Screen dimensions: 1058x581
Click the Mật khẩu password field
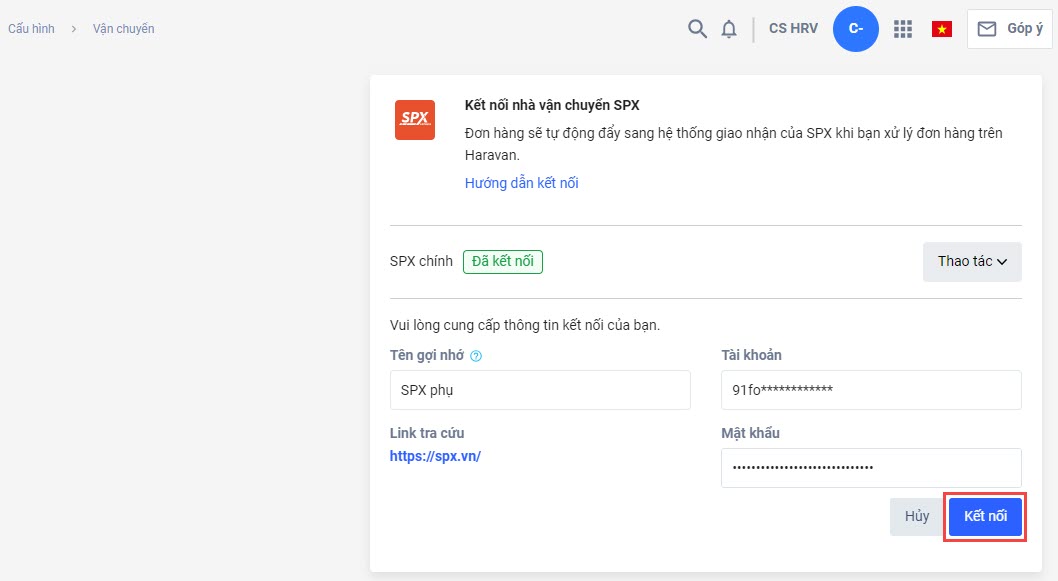[871, 467]
